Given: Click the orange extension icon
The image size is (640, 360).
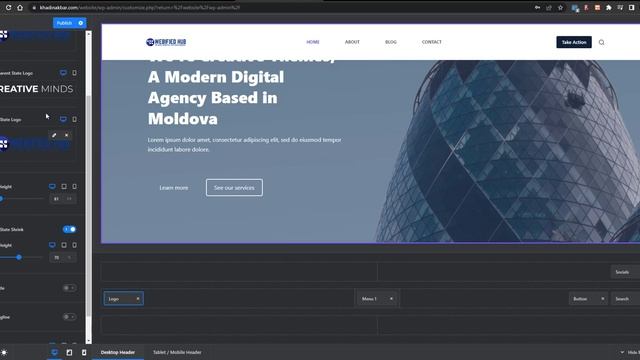Looking at the screenshot, I should (x=597, y=7).
